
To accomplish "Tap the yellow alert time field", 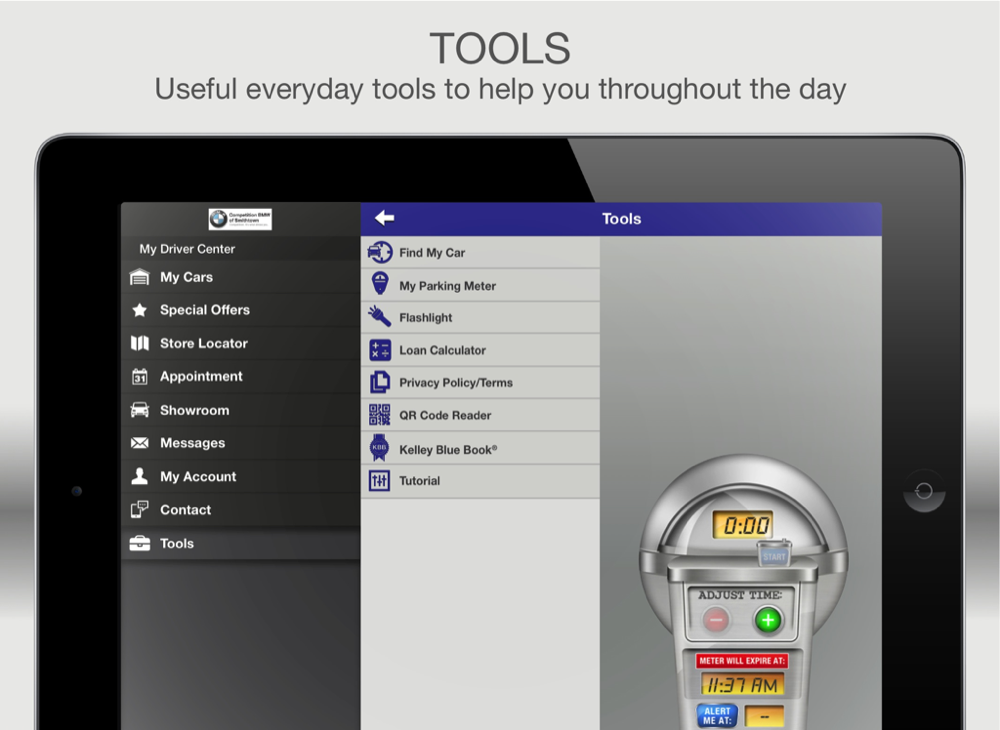I will pos(764,717).
